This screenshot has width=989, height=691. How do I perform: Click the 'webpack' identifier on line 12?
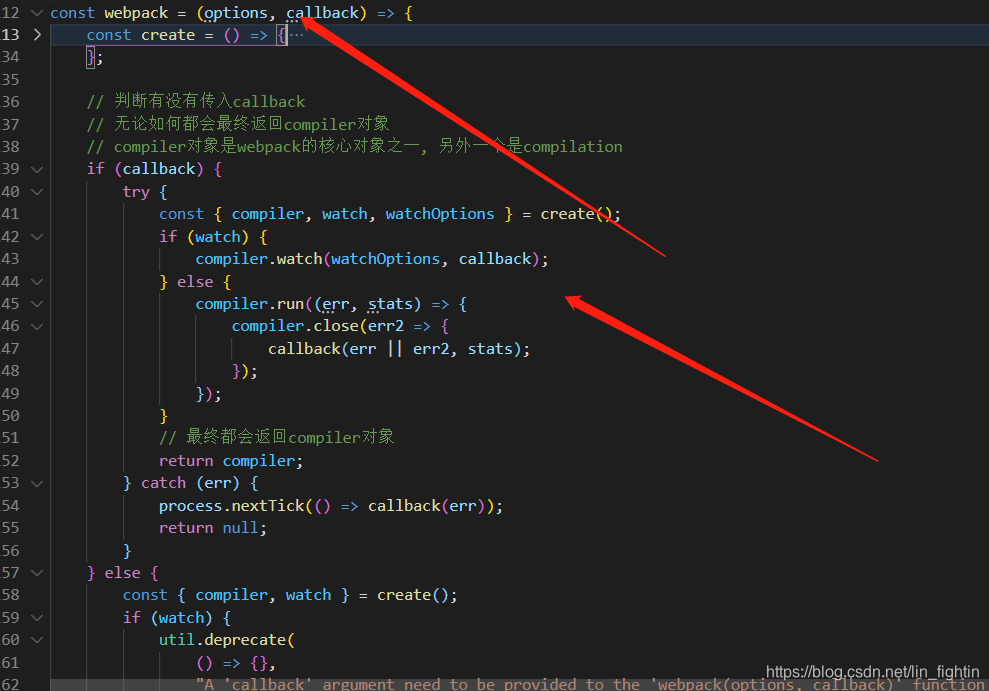coord(136,13)
